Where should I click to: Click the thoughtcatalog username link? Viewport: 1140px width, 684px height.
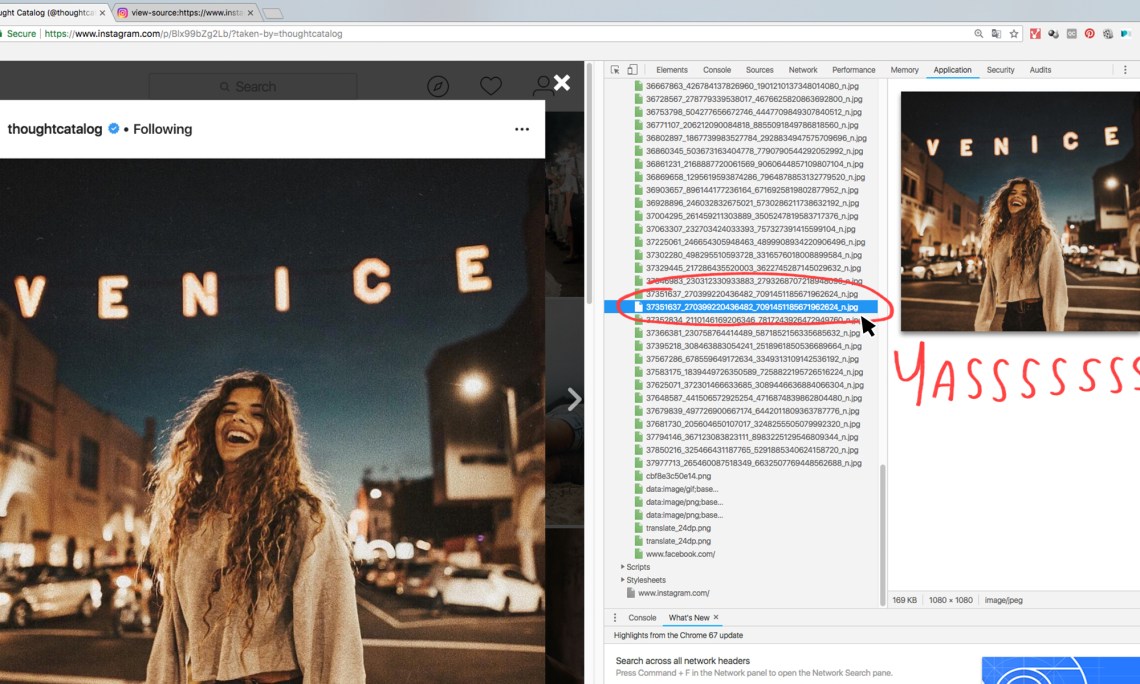(x=55, y=129)
